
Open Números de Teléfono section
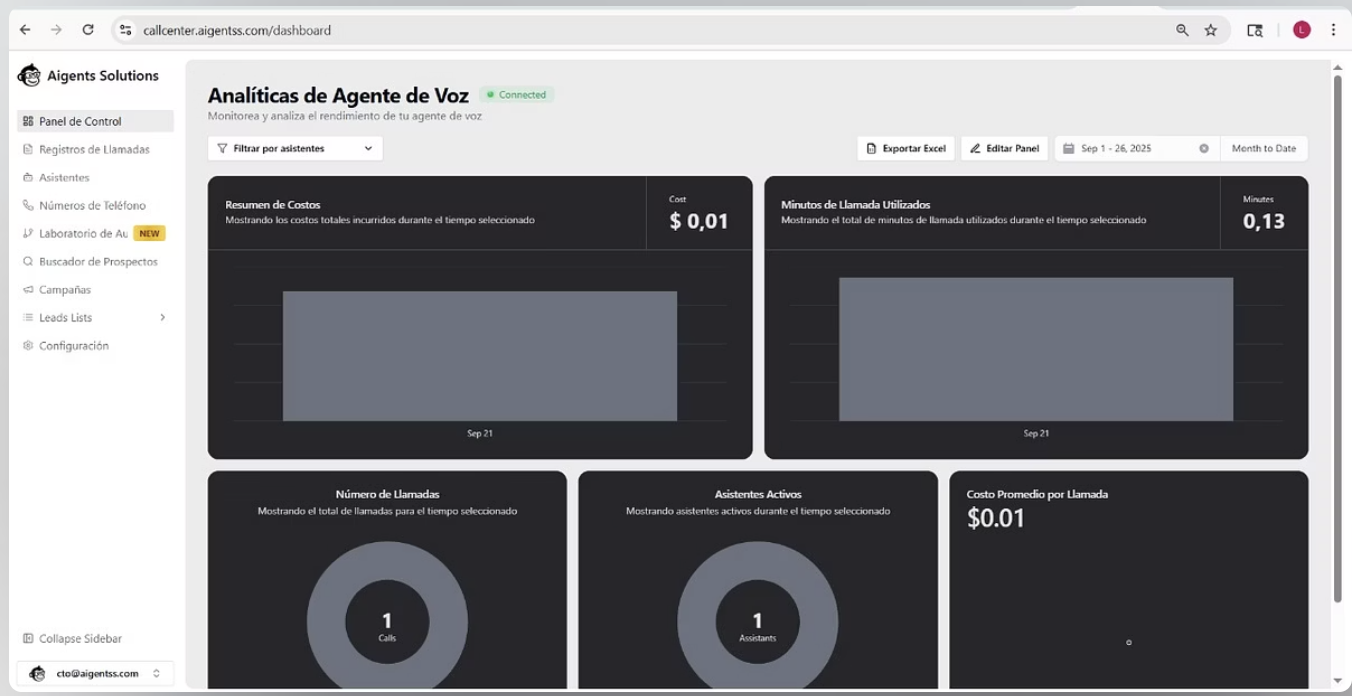click(90, 204)
